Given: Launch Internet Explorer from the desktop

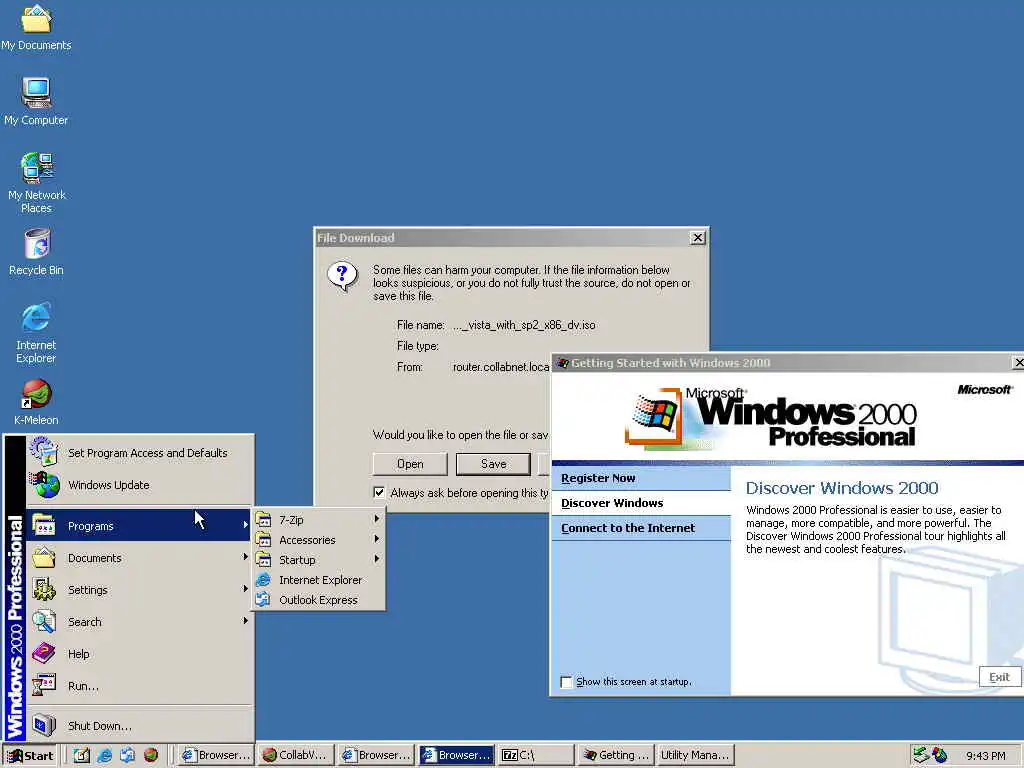Looking at the screenshot, I should 36,332.
